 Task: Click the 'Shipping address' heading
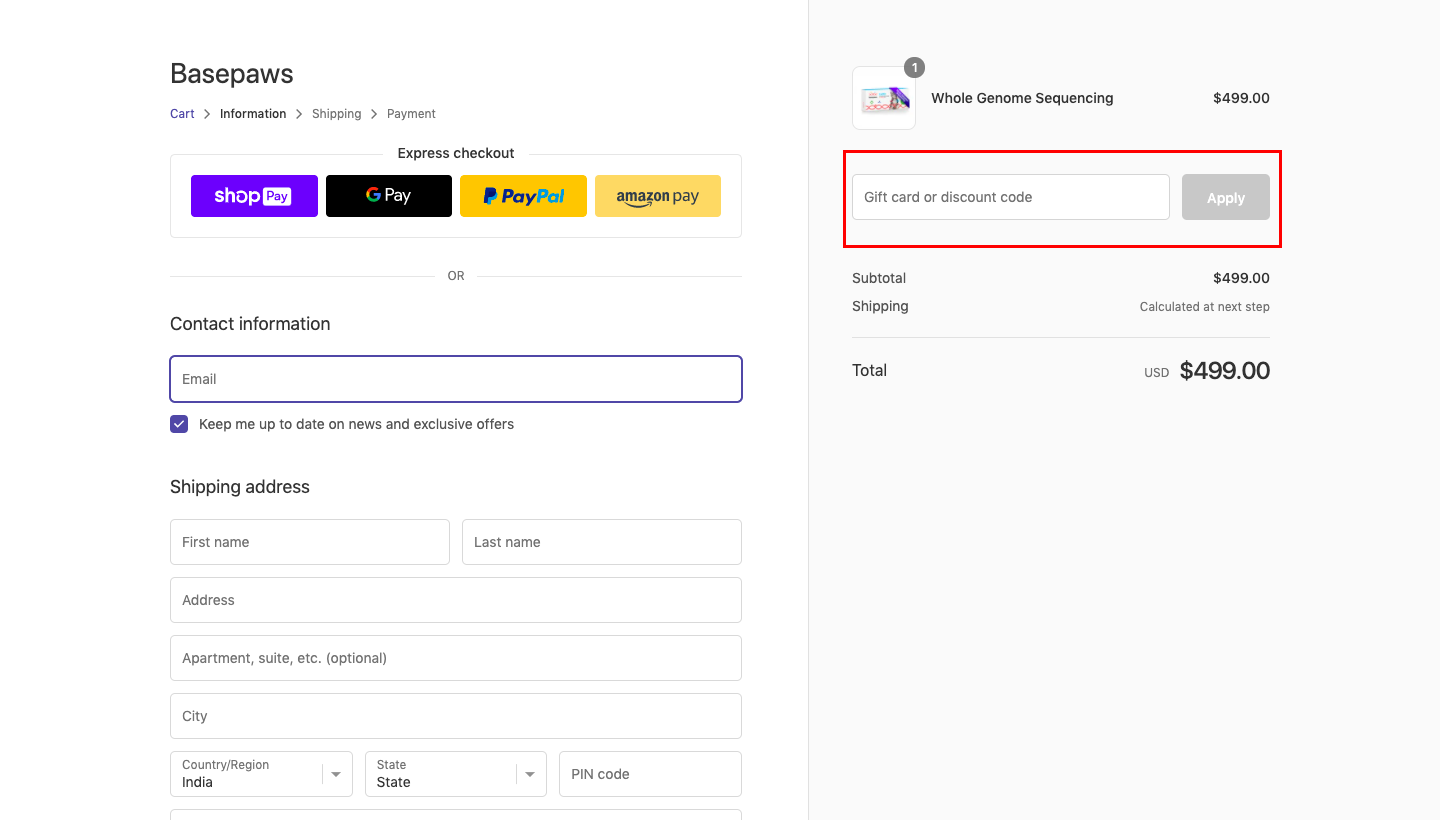pos(240,487)
